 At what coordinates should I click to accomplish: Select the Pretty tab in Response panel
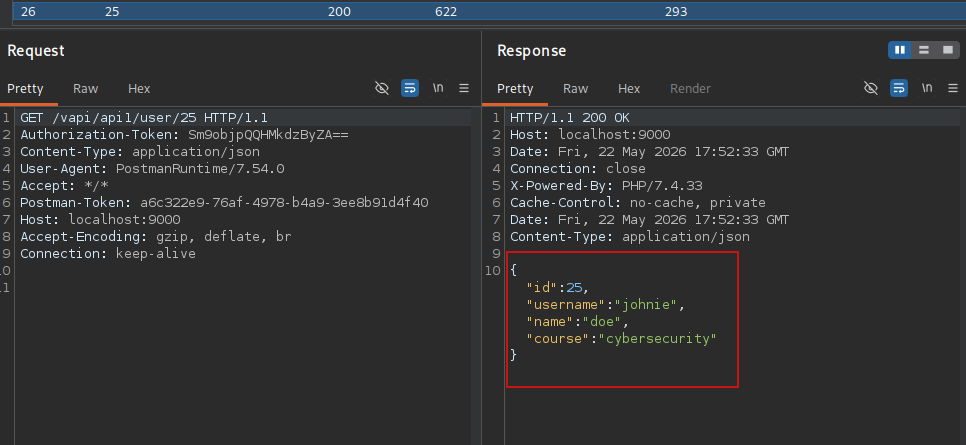[x=515, y=89]
